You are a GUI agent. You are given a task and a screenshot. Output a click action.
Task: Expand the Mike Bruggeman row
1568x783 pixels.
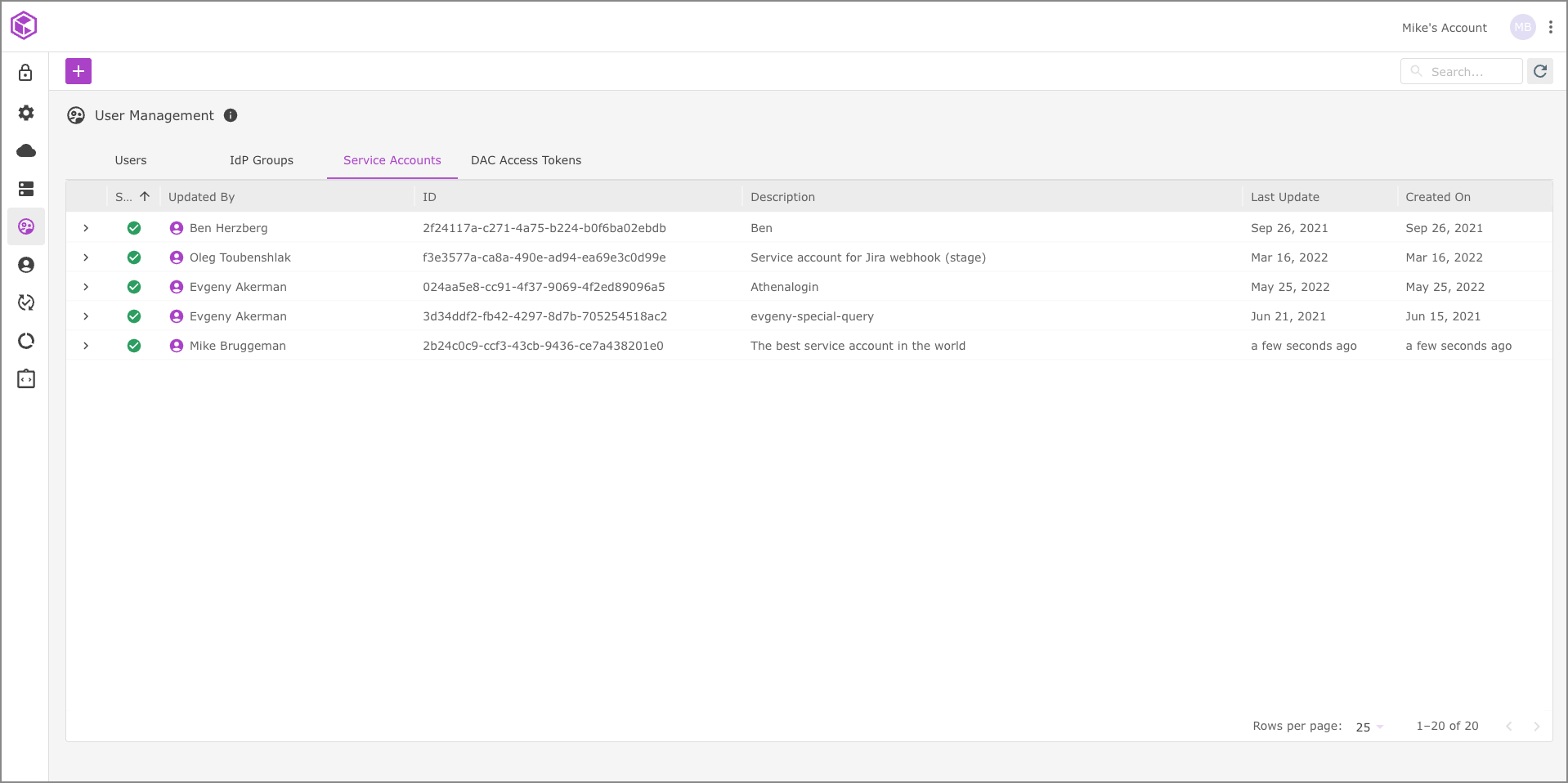point(86,346)
